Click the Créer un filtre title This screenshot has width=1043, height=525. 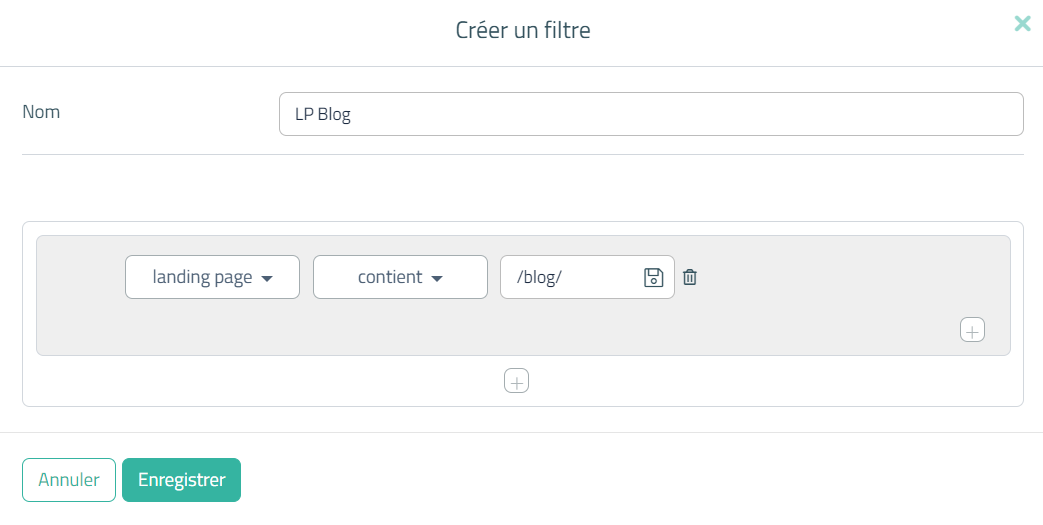[523, 31]
